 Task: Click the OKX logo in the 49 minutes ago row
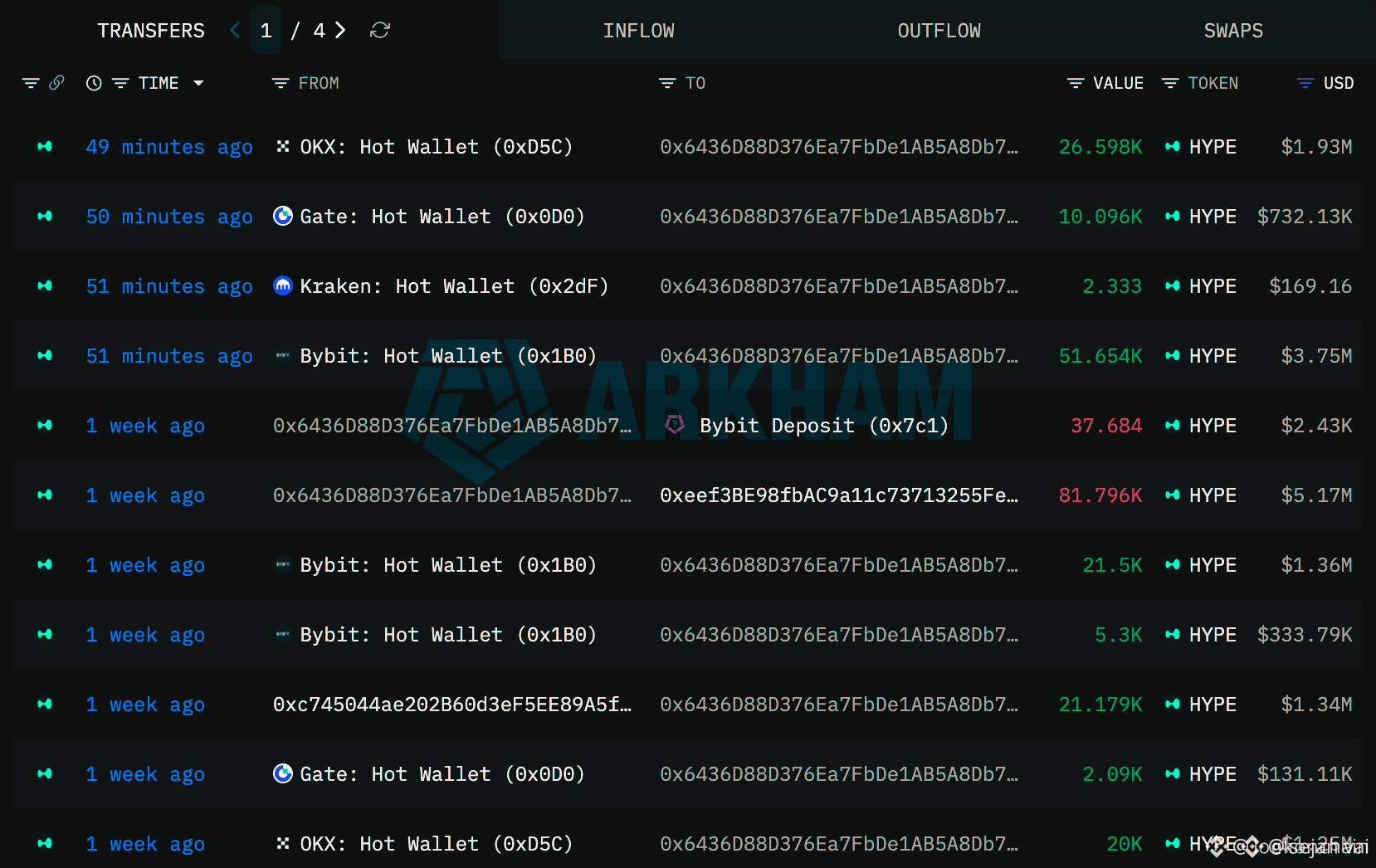[283, 147]
